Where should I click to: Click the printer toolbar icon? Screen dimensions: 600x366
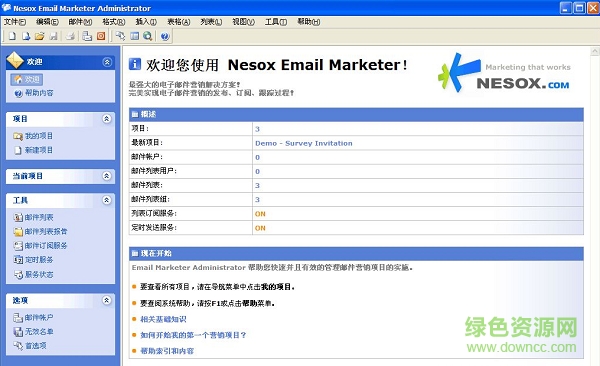pyautogui.click(x=70, y=36)
